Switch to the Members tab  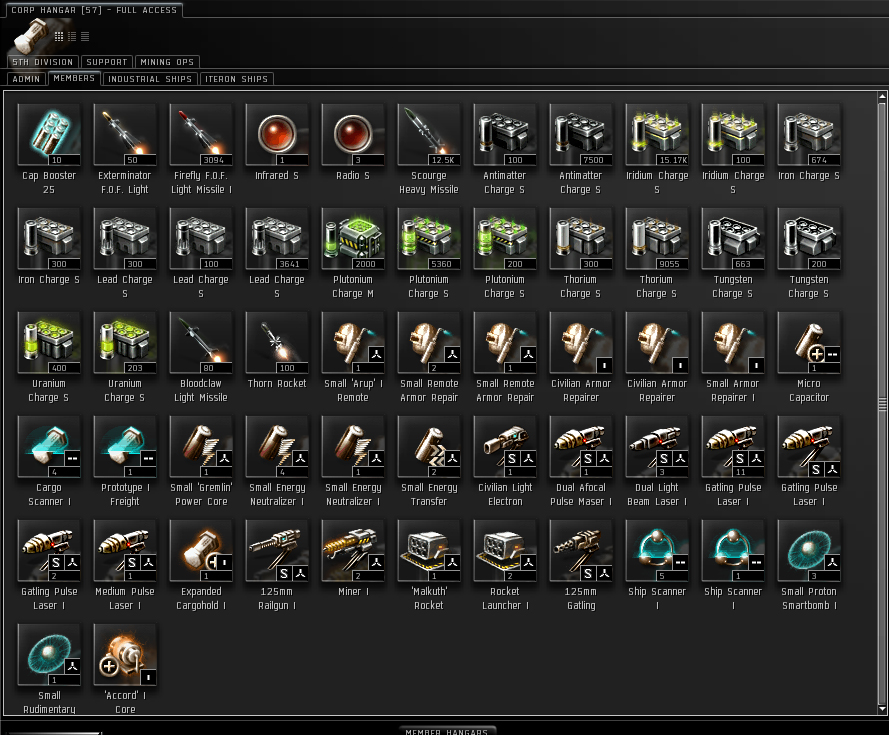pos(74,78)
